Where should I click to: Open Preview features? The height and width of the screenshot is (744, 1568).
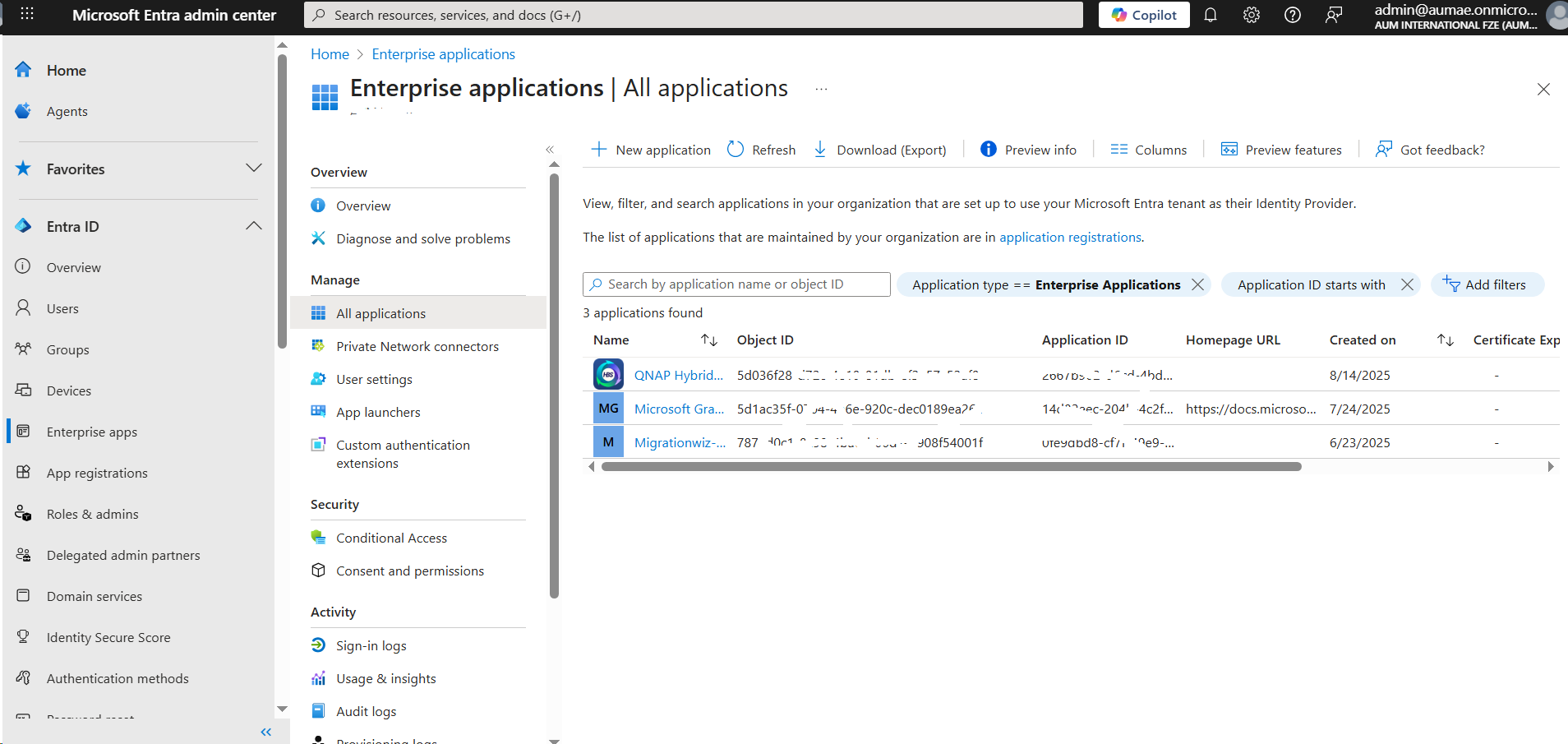[x=1281, y=150]
